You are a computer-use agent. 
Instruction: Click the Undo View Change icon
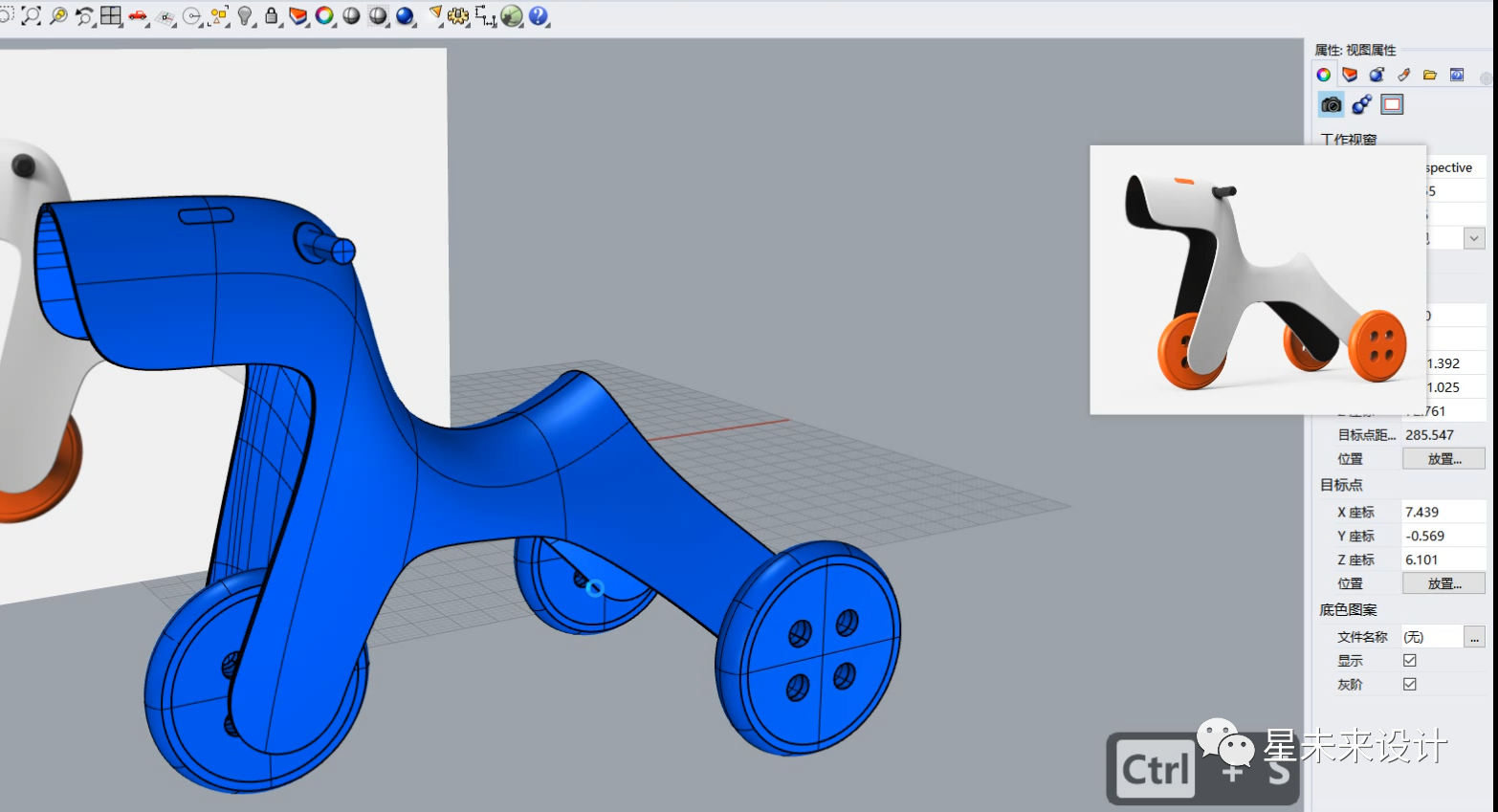[85, 16]
